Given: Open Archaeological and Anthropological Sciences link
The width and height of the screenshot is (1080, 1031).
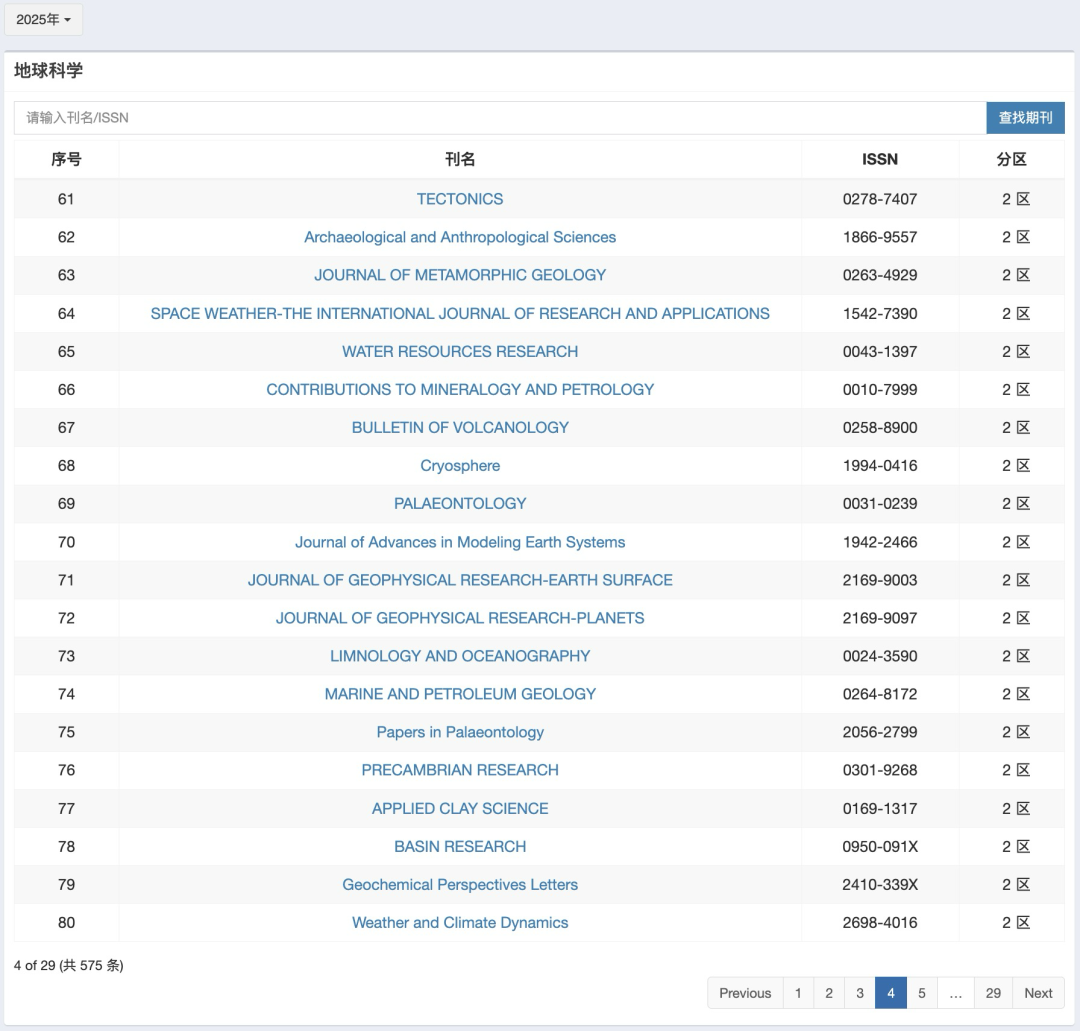Looking at the screenshot, I should click(x=460, y=237).
